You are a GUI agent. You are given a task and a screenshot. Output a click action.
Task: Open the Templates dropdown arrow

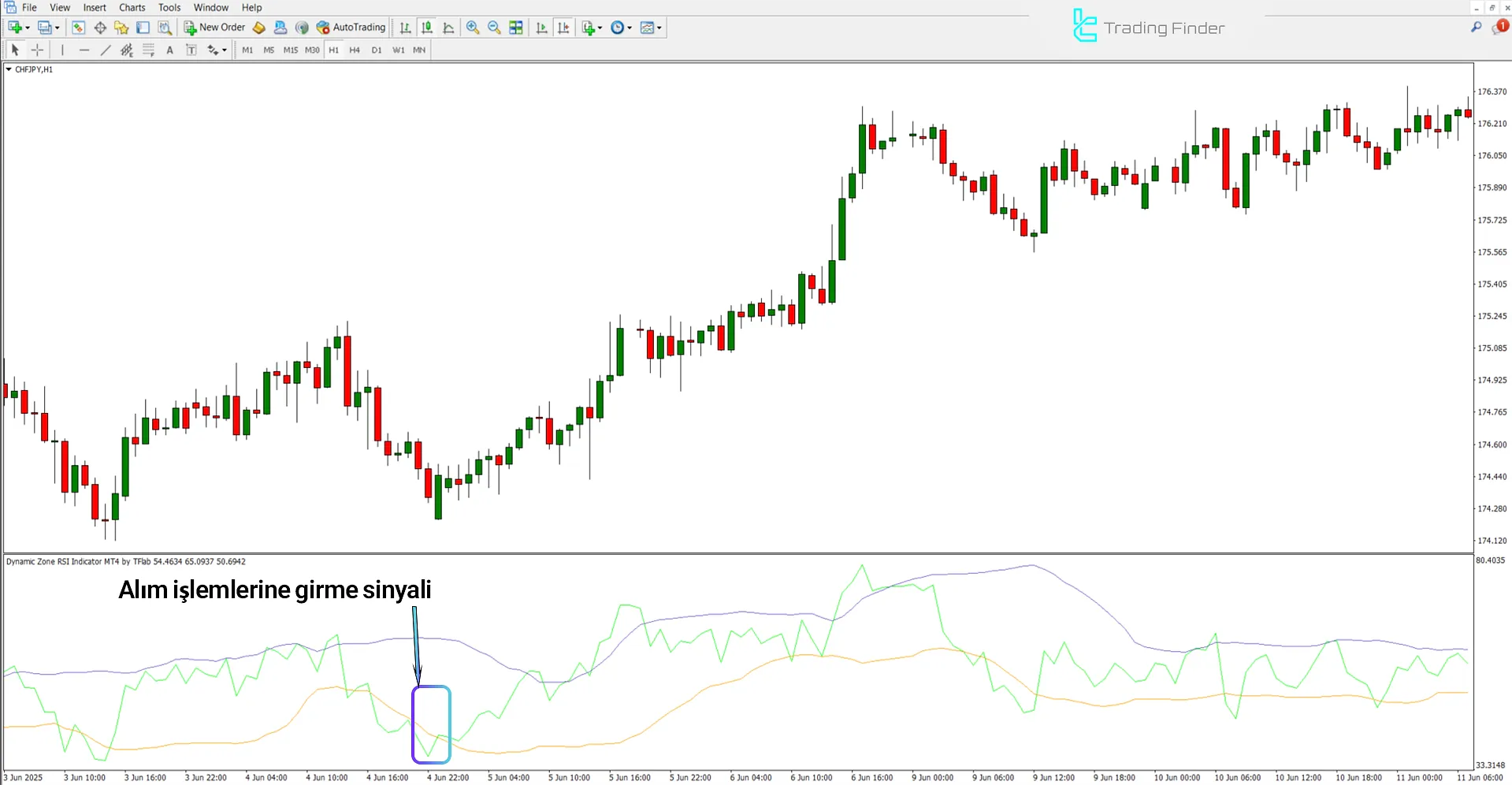(659, 28)
